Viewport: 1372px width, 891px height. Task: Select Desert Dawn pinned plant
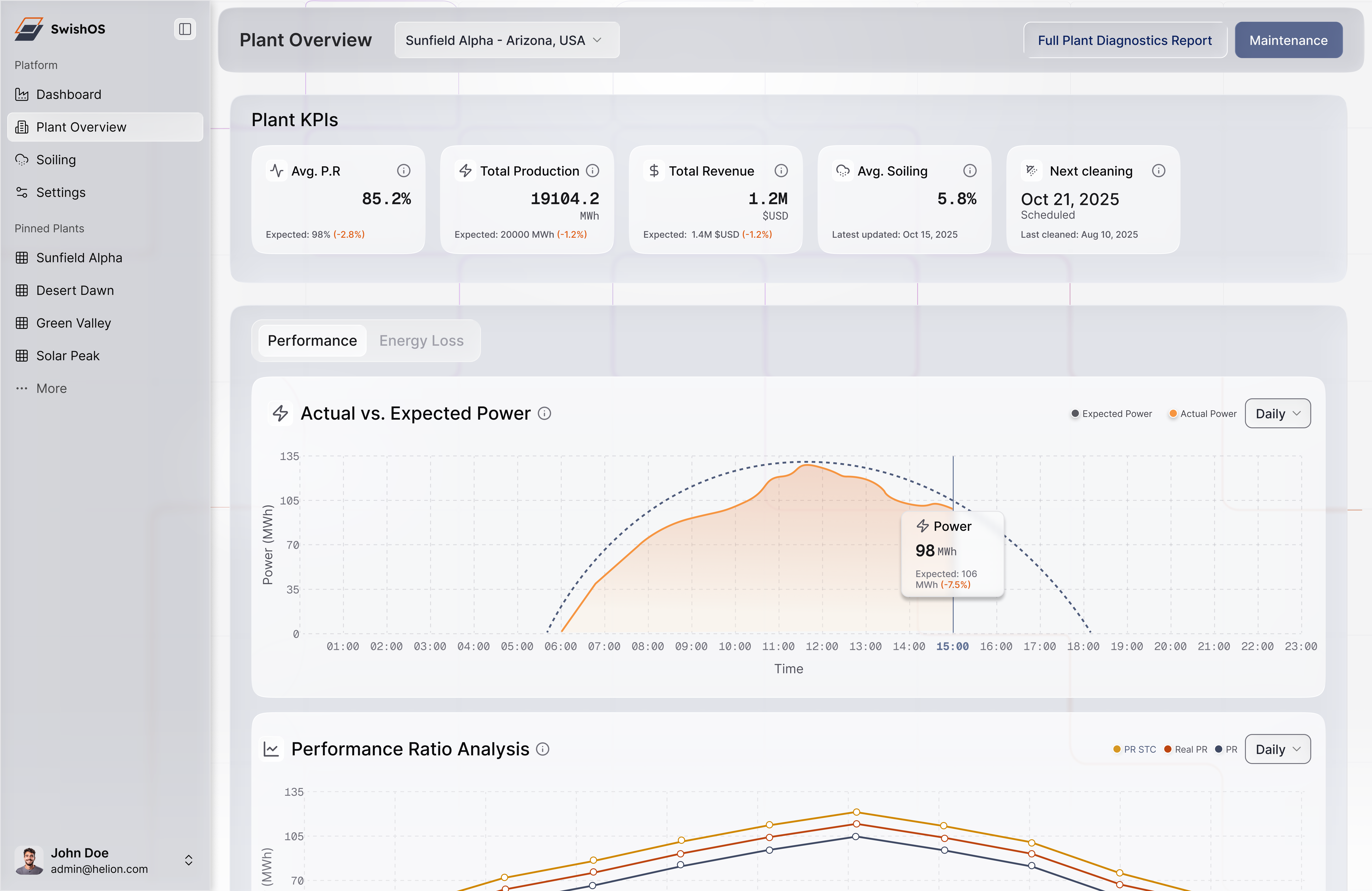coord(74,290)
